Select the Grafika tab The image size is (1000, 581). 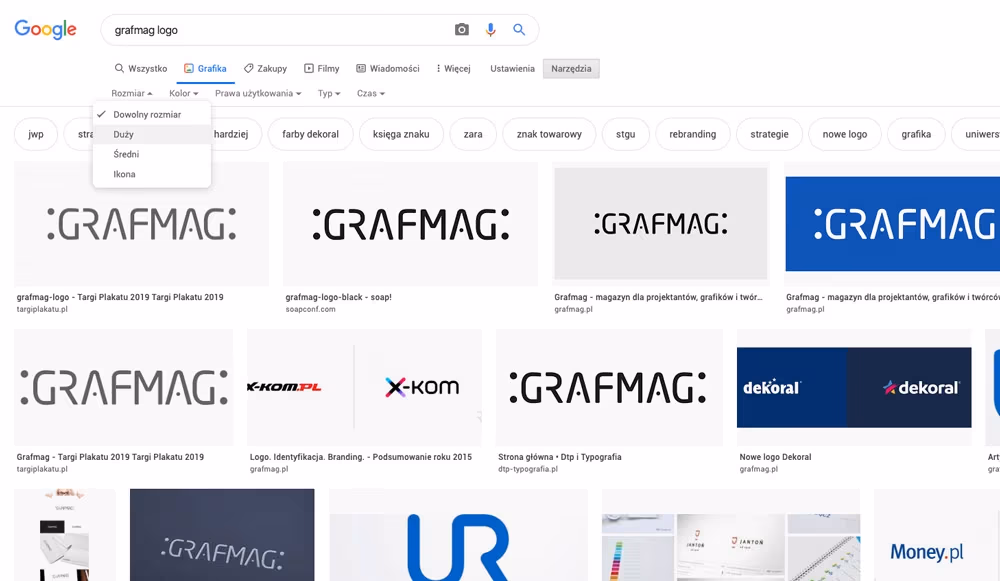click(205, 68)
